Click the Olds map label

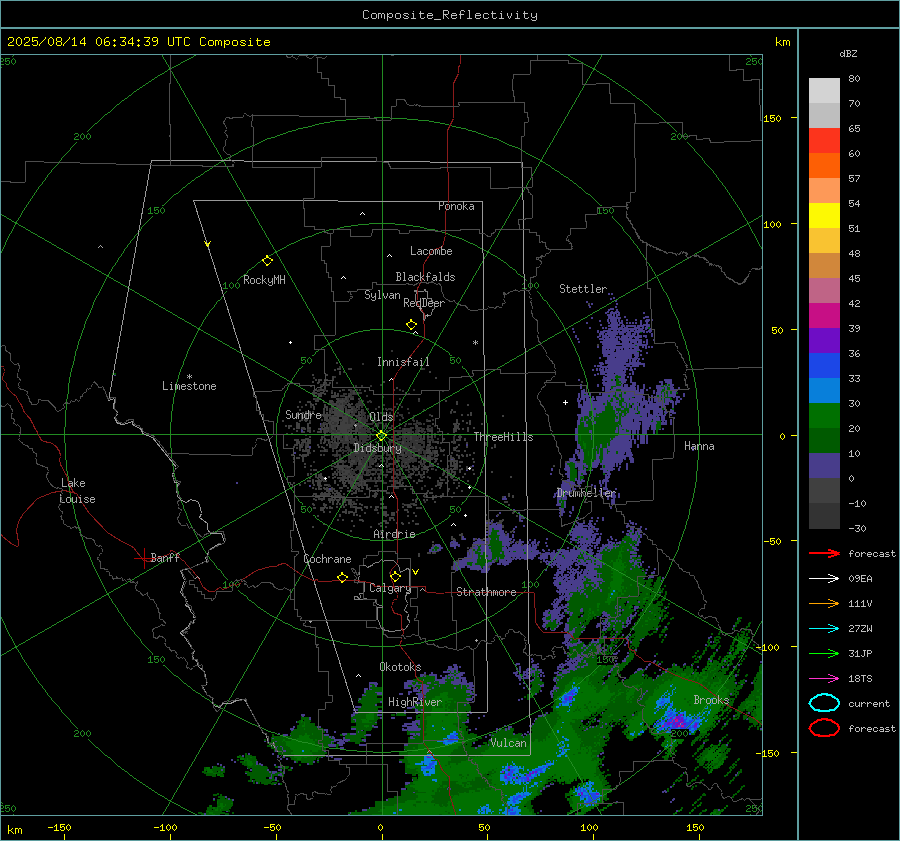tap(381, 416)
